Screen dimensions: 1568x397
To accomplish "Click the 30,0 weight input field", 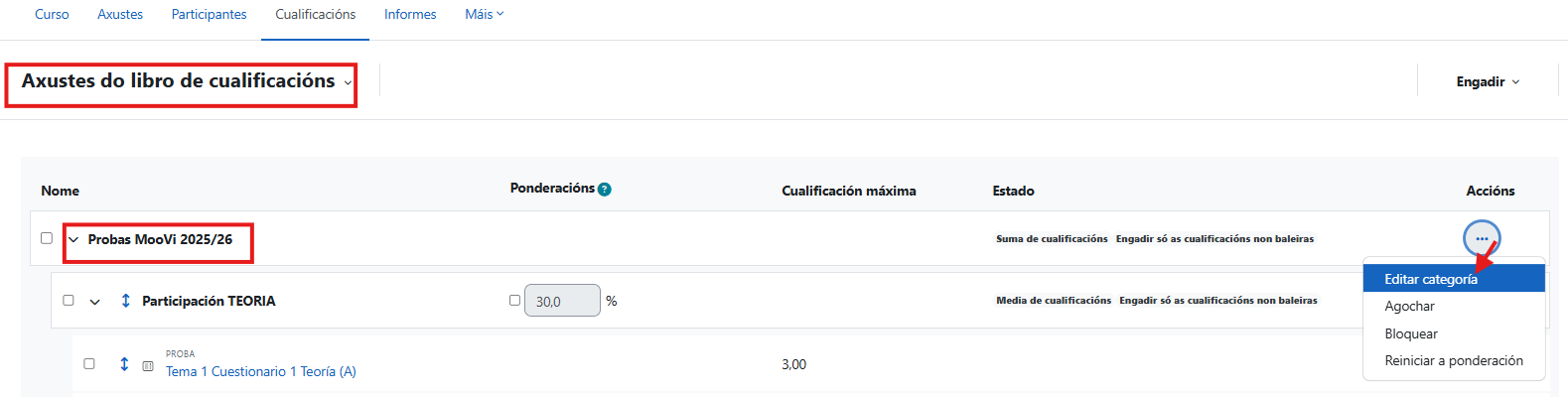I will click(x=562, y=301).
